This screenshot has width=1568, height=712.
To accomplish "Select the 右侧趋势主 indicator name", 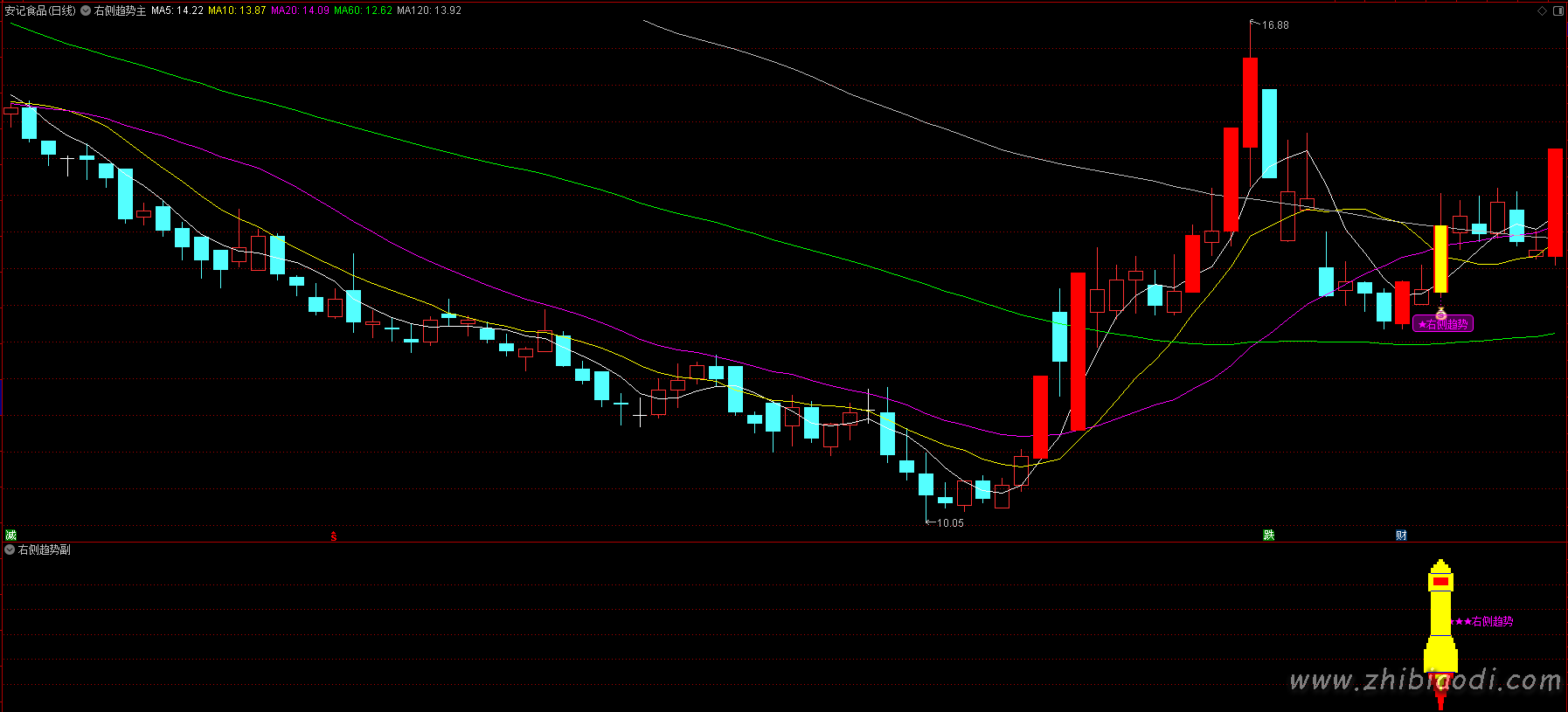I will pos(121,10).
